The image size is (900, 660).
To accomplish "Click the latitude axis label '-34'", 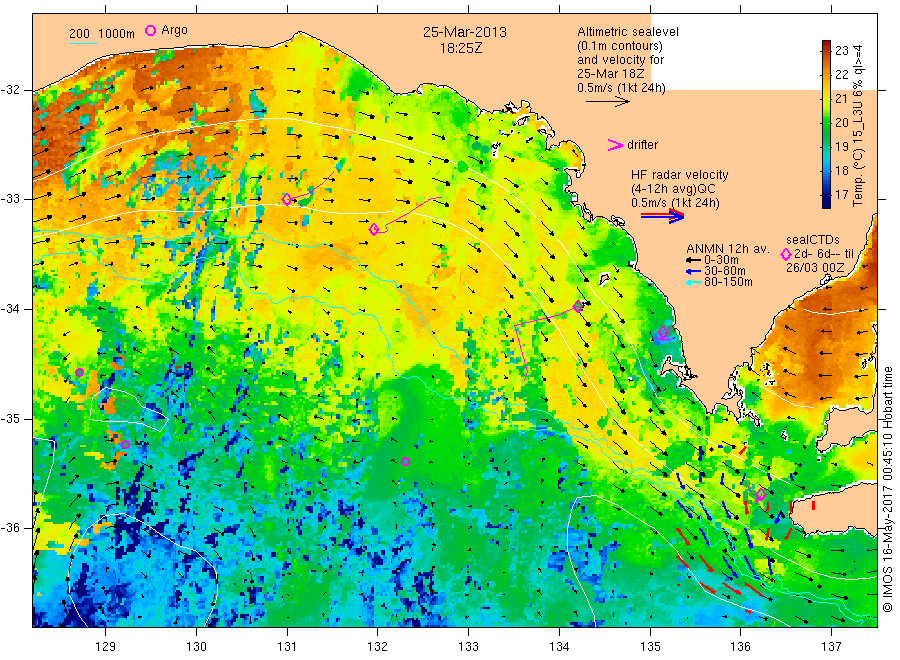I will click(x=10, y=309).
